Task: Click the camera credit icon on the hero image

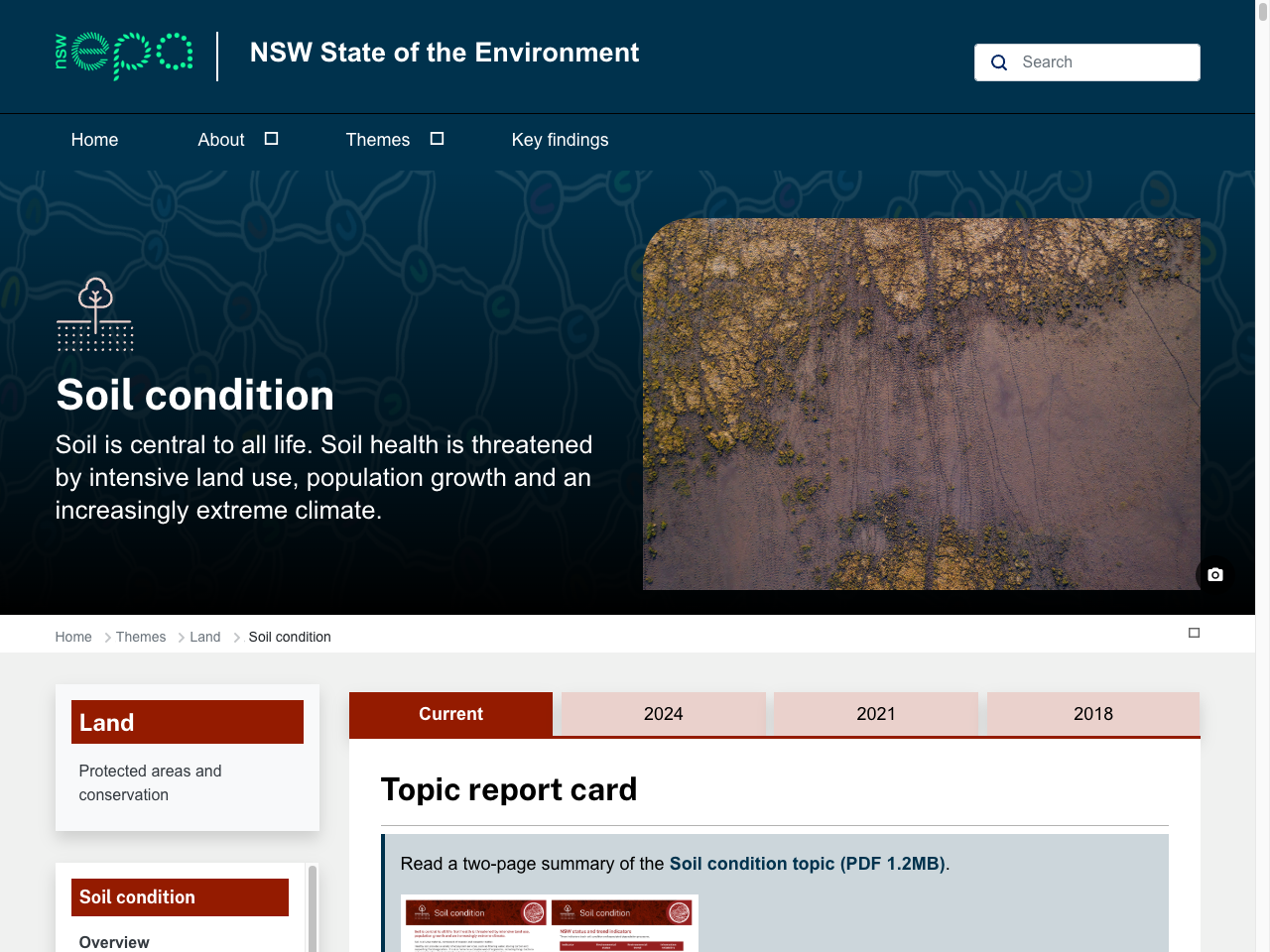Action: click(x=1215, y=575)
